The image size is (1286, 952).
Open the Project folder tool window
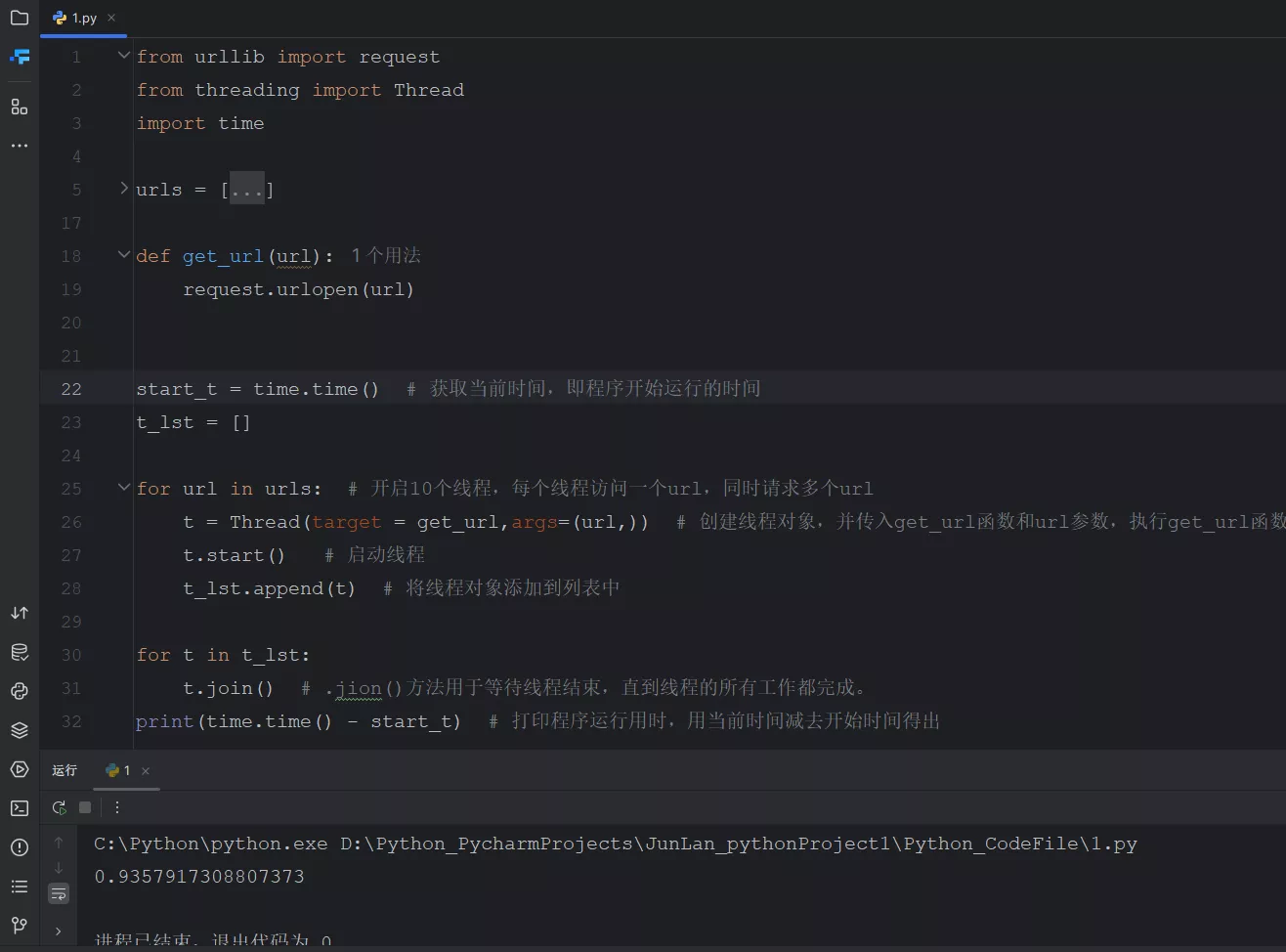pyautogui.click(x=20, y=18)
